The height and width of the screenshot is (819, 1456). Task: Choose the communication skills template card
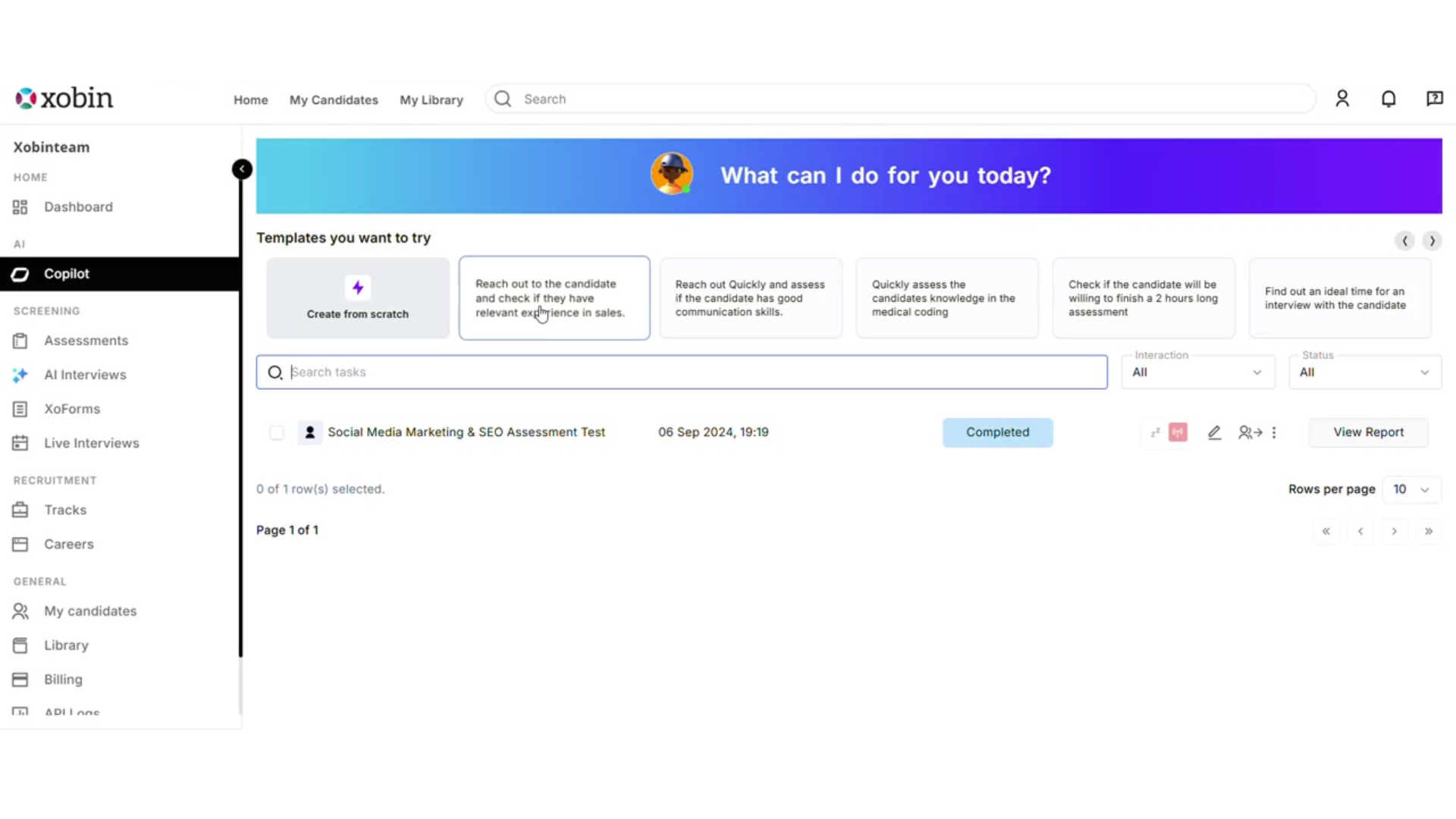751,298
